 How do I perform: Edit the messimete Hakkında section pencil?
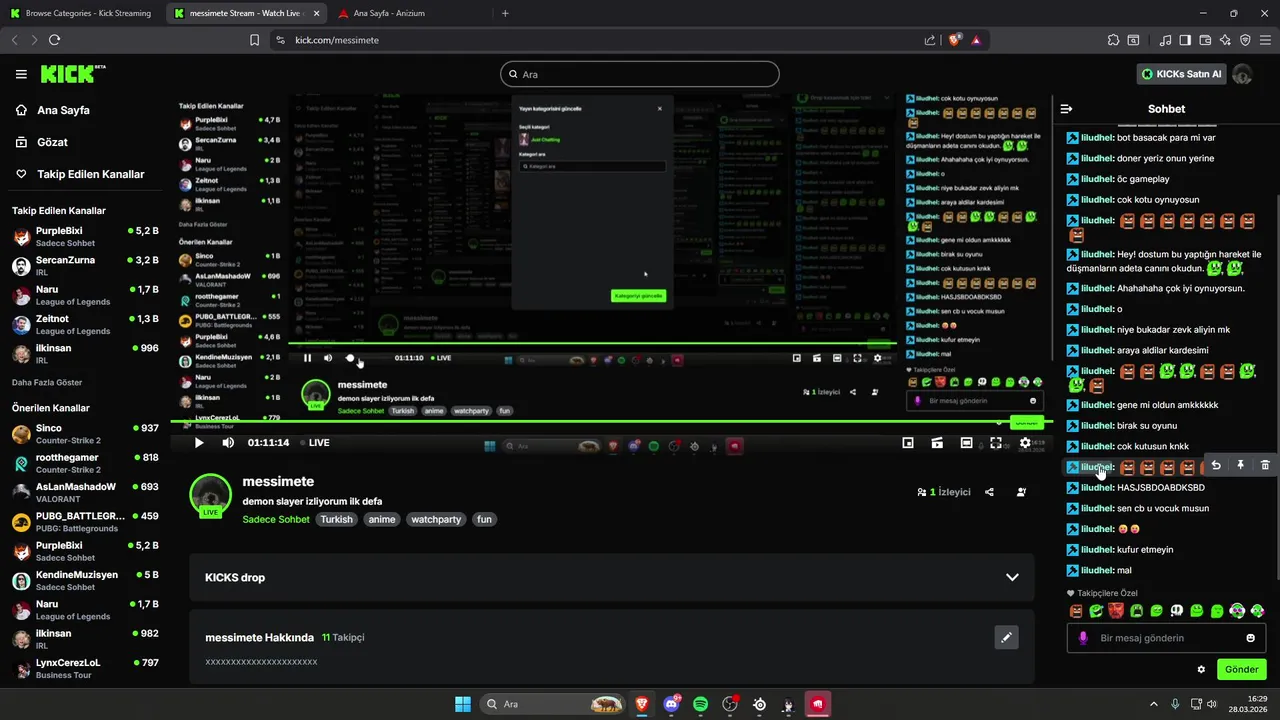pyautogui.click(x=1007, y=637)
